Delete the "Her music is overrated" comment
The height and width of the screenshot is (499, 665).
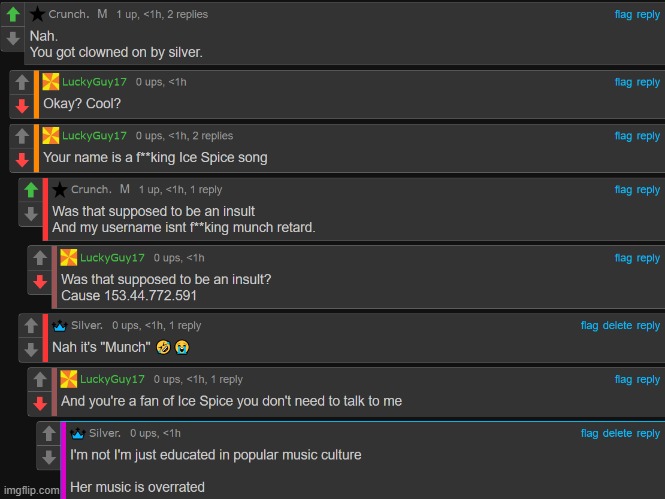[617, 434]
